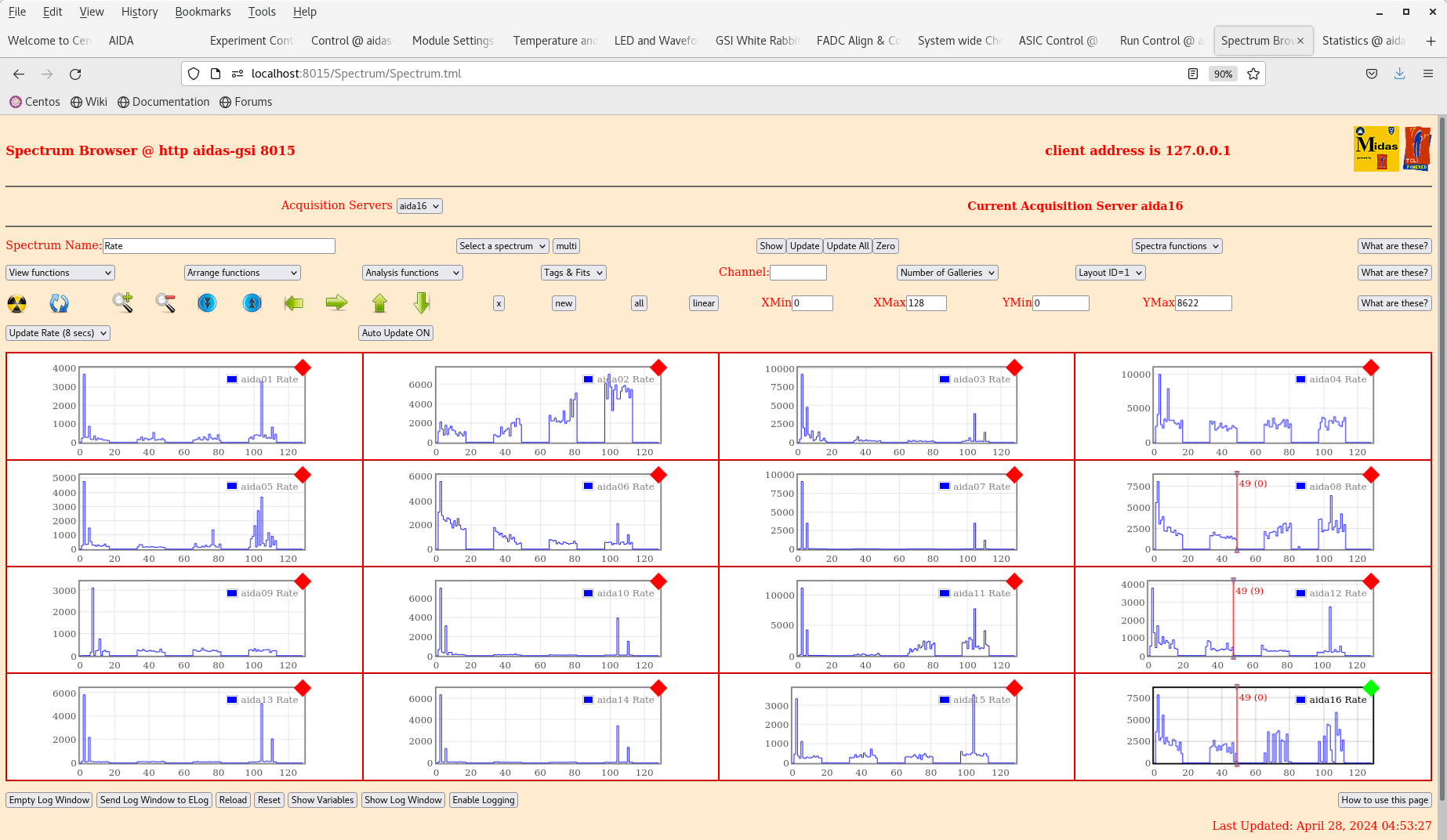Click the green right arrow icon
This screenshot has height=840, width=1447.
[336, 303]
